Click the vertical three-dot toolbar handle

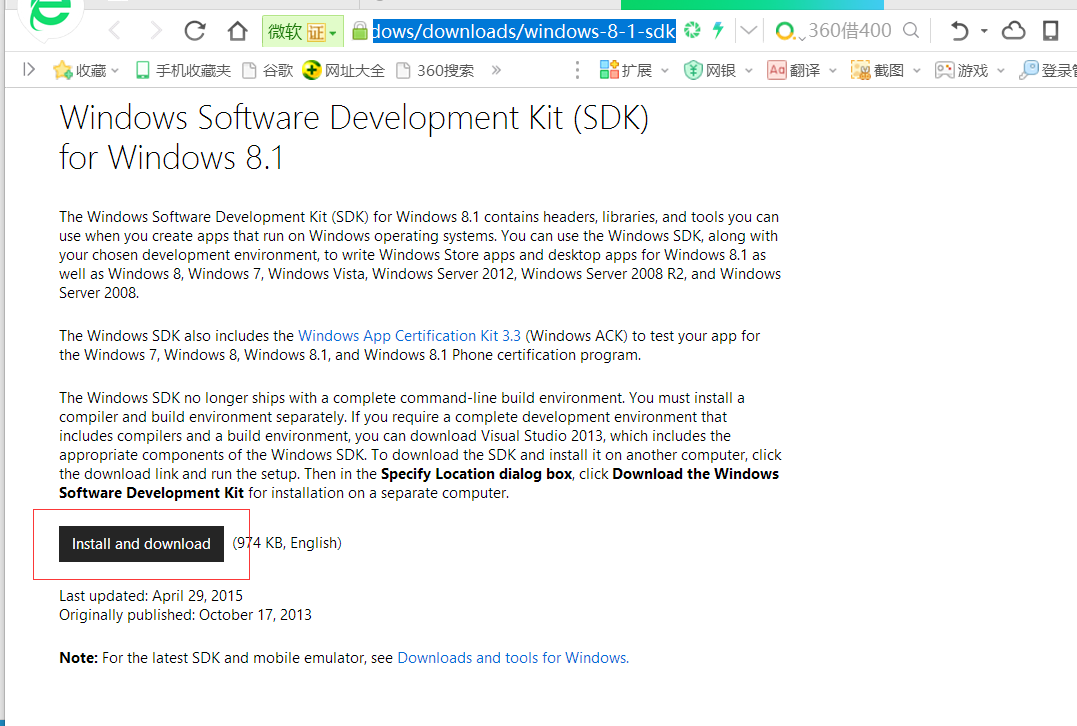coord(577,70)
